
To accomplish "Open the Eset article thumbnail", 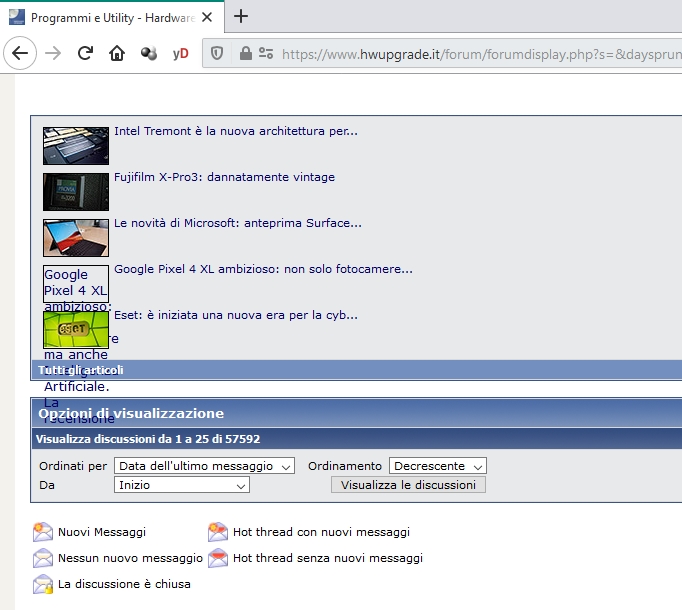I will (76, 329).
